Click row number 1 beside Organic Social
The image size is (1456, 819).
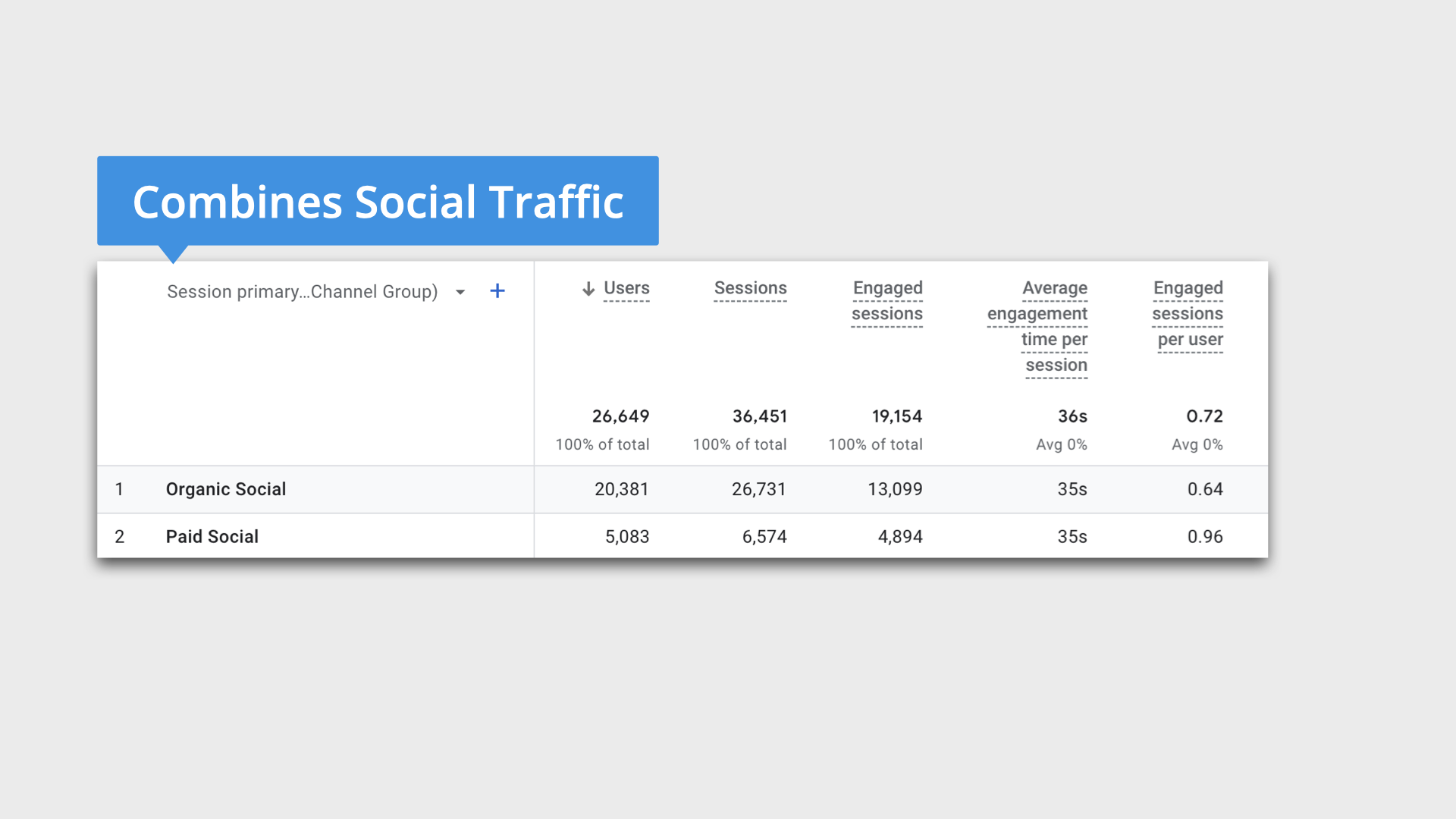[x=120, y=489]
